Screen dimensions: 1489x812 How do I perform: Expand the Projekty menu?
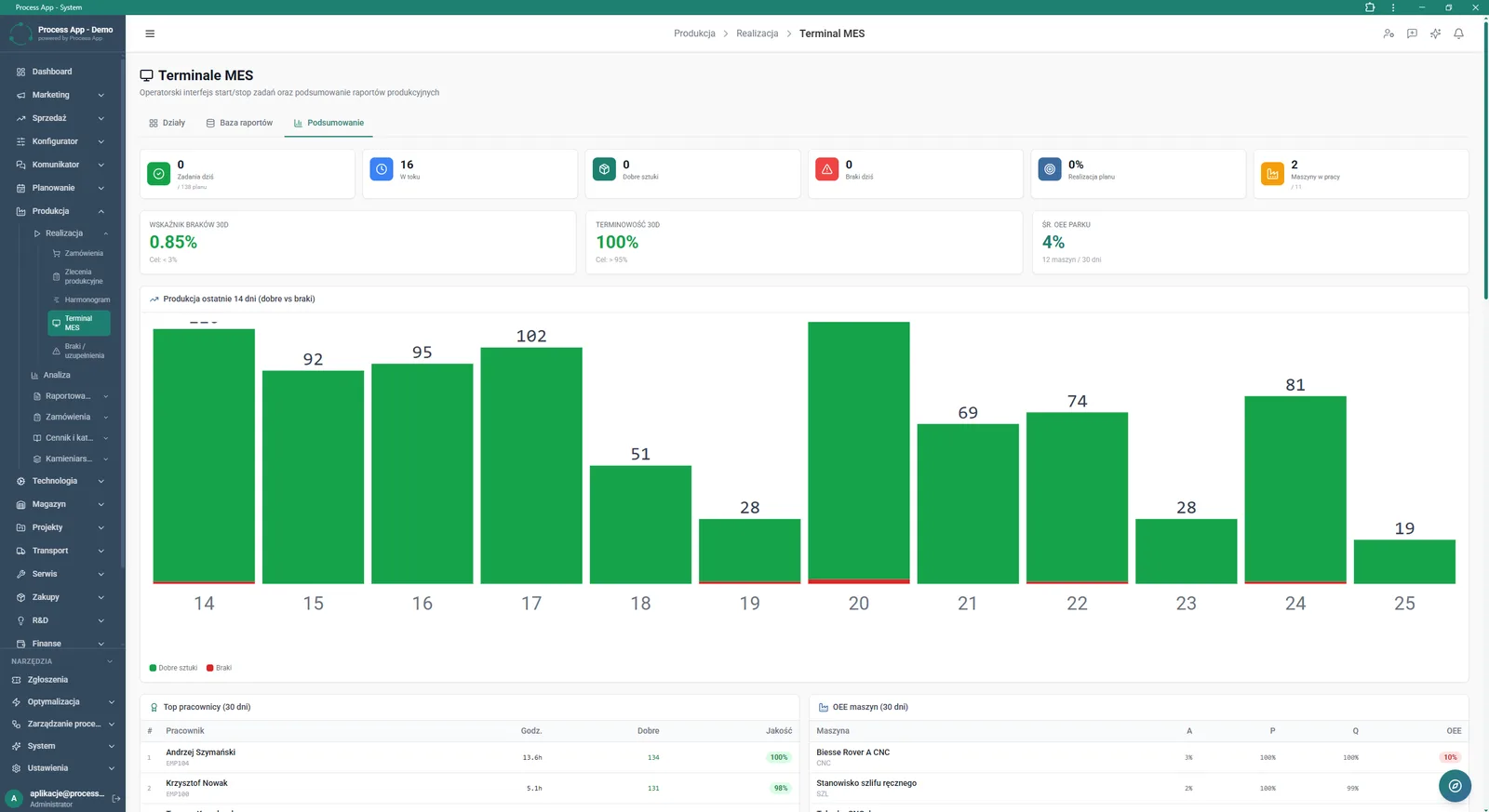(x=61, y=527)
